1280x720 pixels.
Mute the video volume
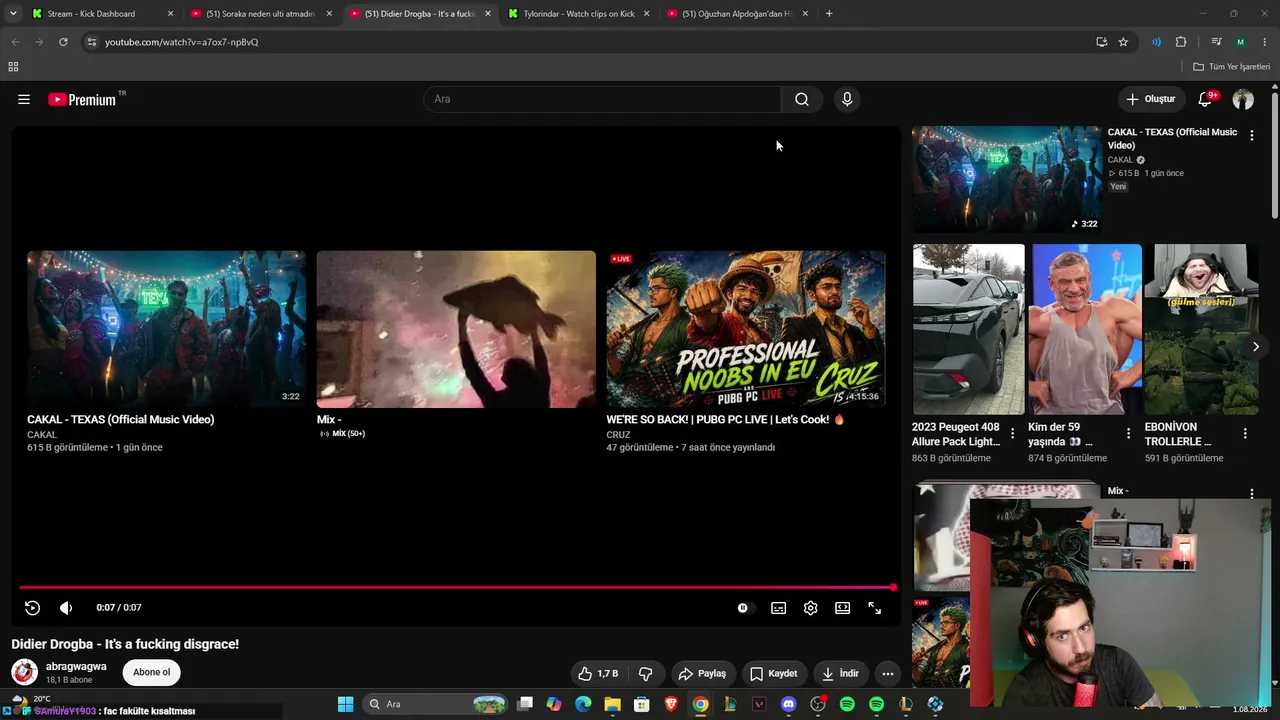coord(66,607)
